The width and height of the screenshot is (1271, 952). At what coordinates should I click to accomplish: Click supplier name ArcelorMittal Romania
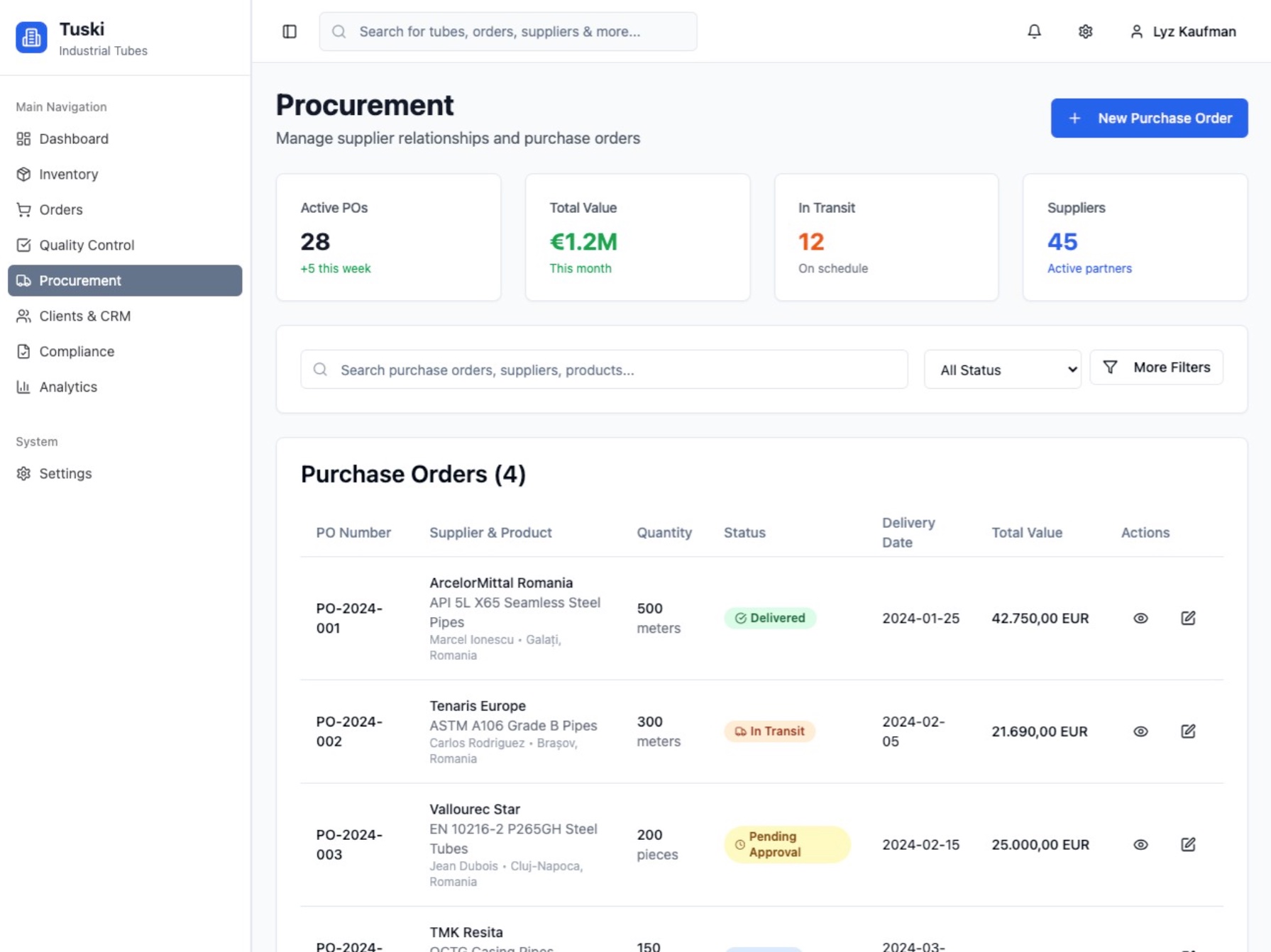pyautogui.click(x=500, y=582)
